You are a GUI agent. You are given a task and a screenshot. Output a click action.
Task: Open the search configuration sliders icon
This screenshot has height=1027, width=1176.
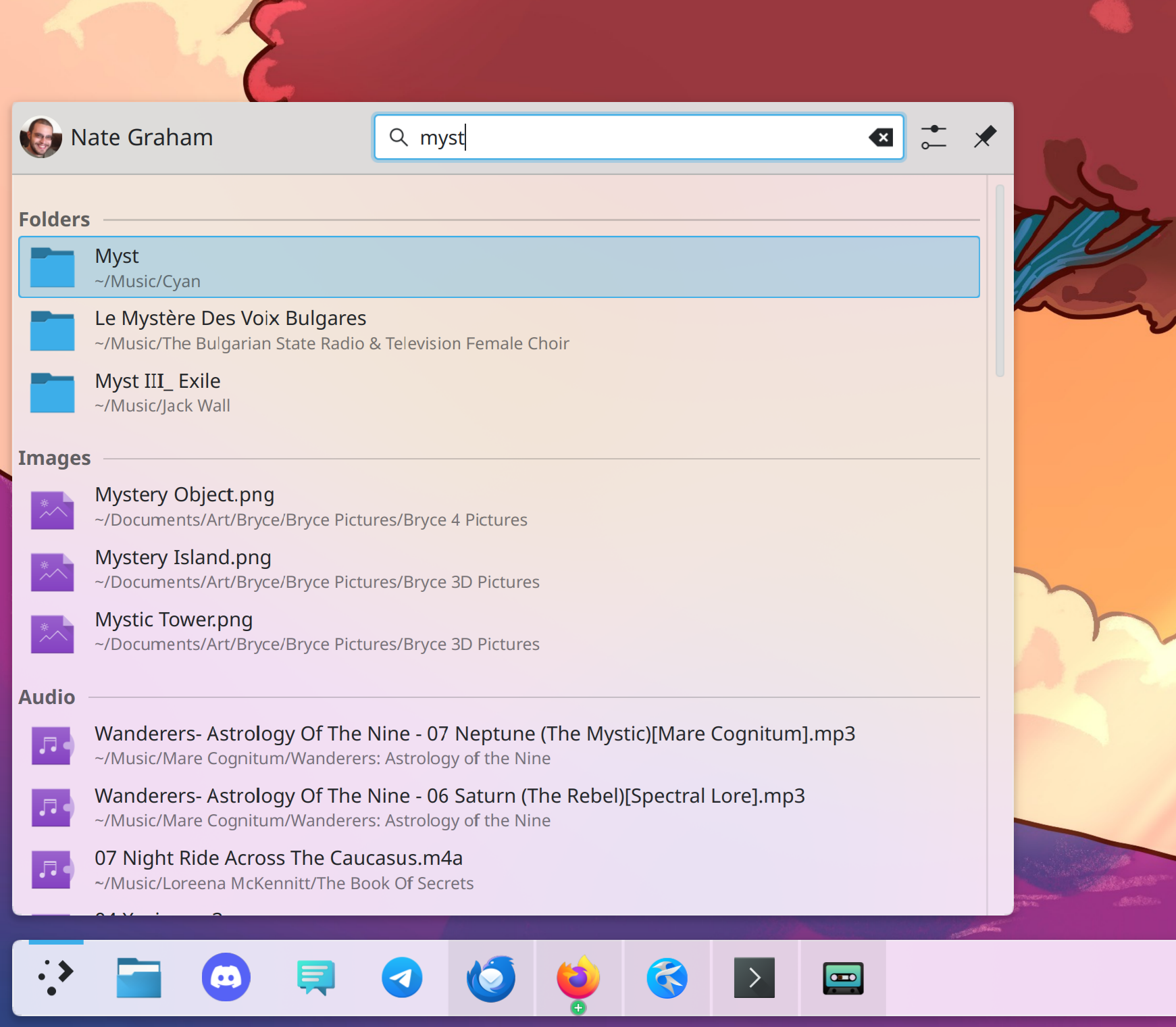[x=934, y=137]
